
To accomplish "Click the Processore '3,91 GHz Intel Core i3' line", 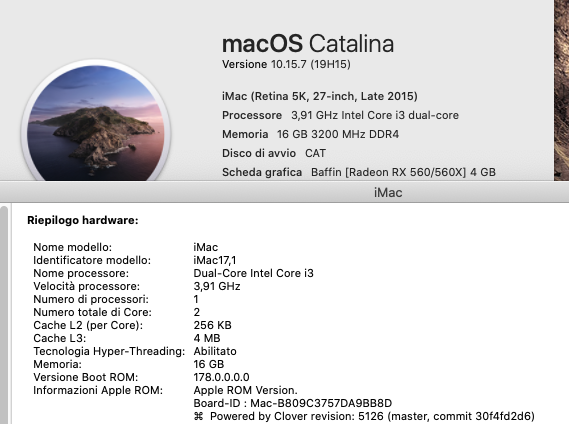I will [340, 115].
